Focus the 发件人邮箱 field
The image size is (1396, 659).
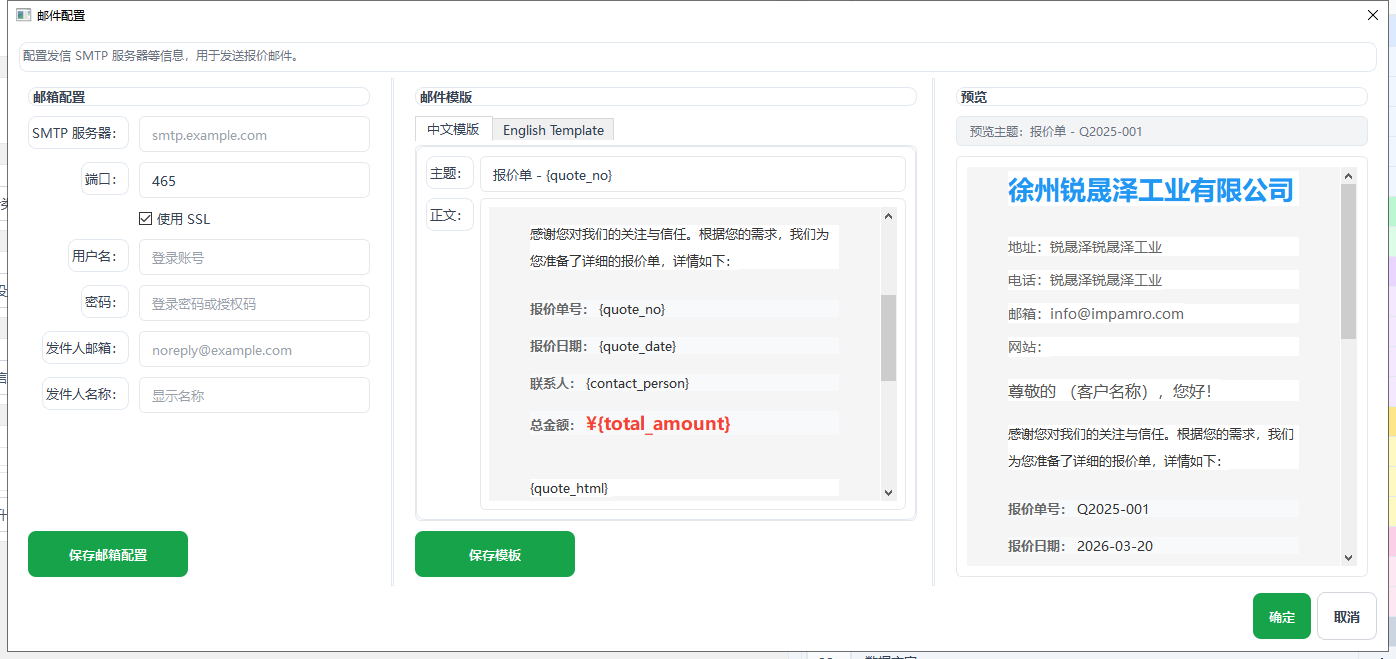click(x=254, y=349)
